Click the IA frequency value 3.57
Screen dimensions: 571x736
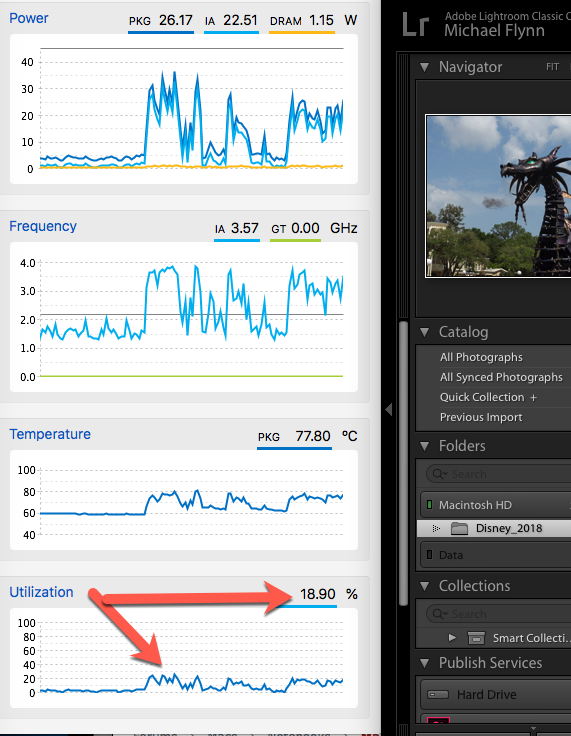click(245, 229)
